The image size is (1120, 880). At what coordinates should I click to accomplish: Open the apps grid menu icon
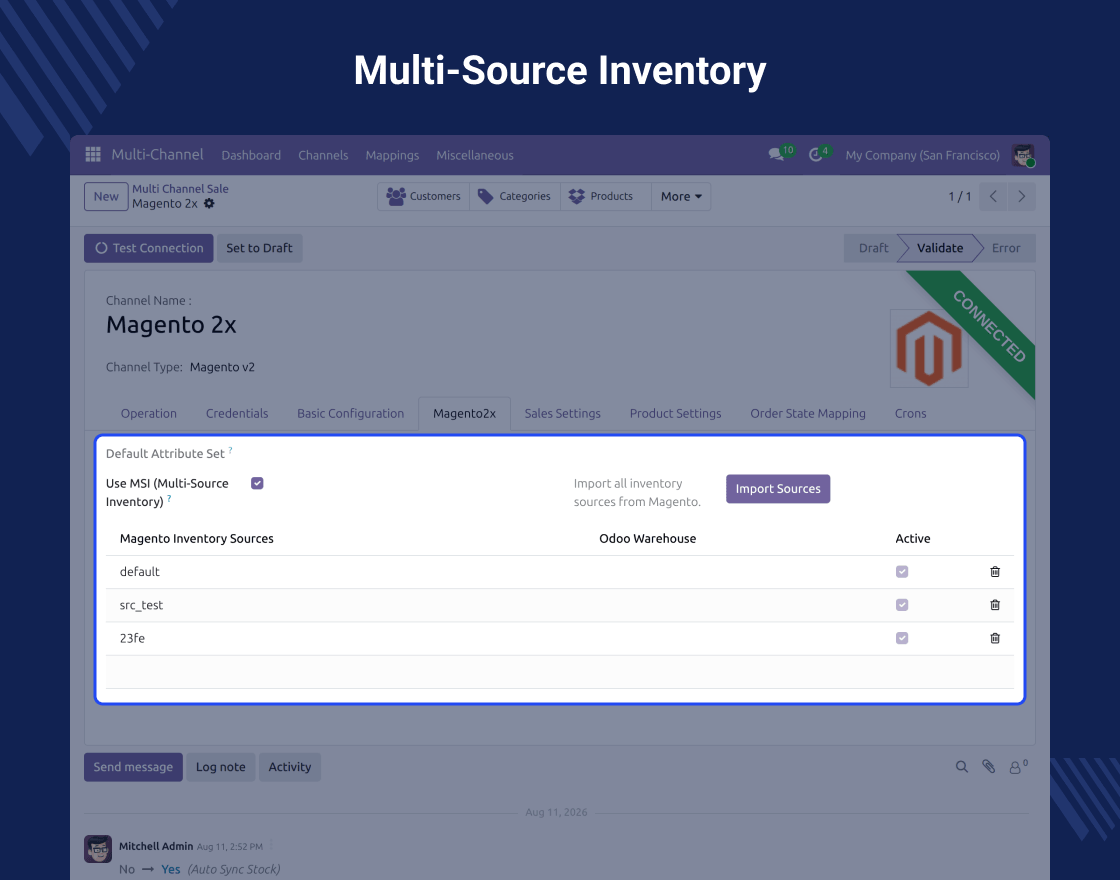pyautogui.click(x=93, y=154)
